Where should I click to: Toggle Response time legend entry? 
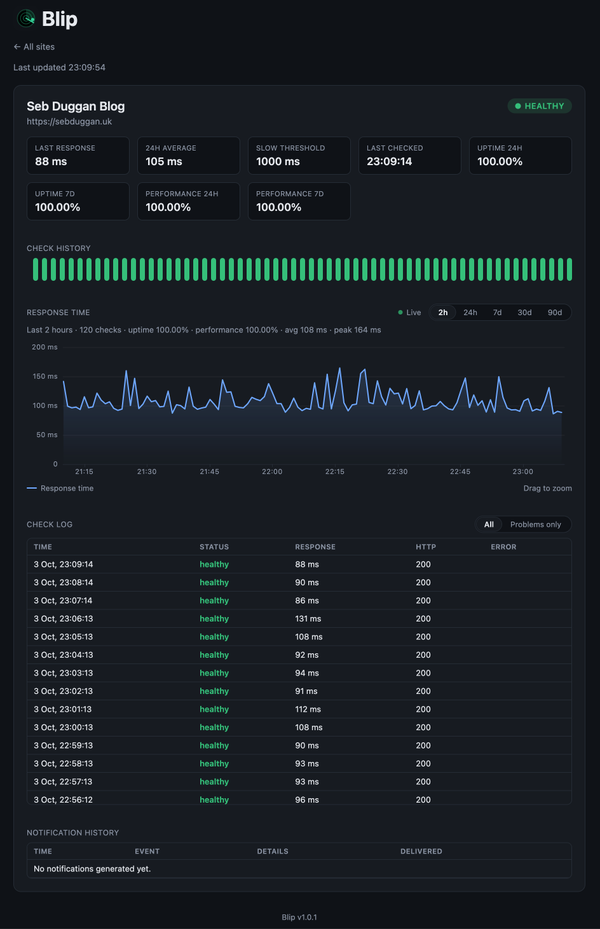[60, 488]
